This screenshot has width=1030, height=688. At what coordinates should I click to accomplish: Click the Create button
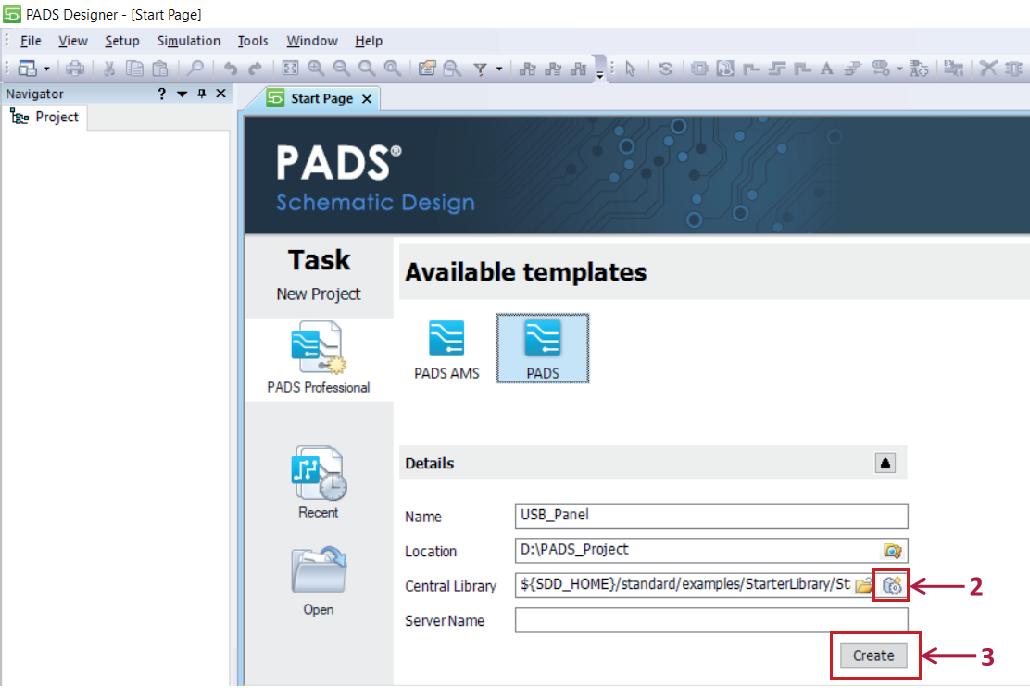pos(874,655)
